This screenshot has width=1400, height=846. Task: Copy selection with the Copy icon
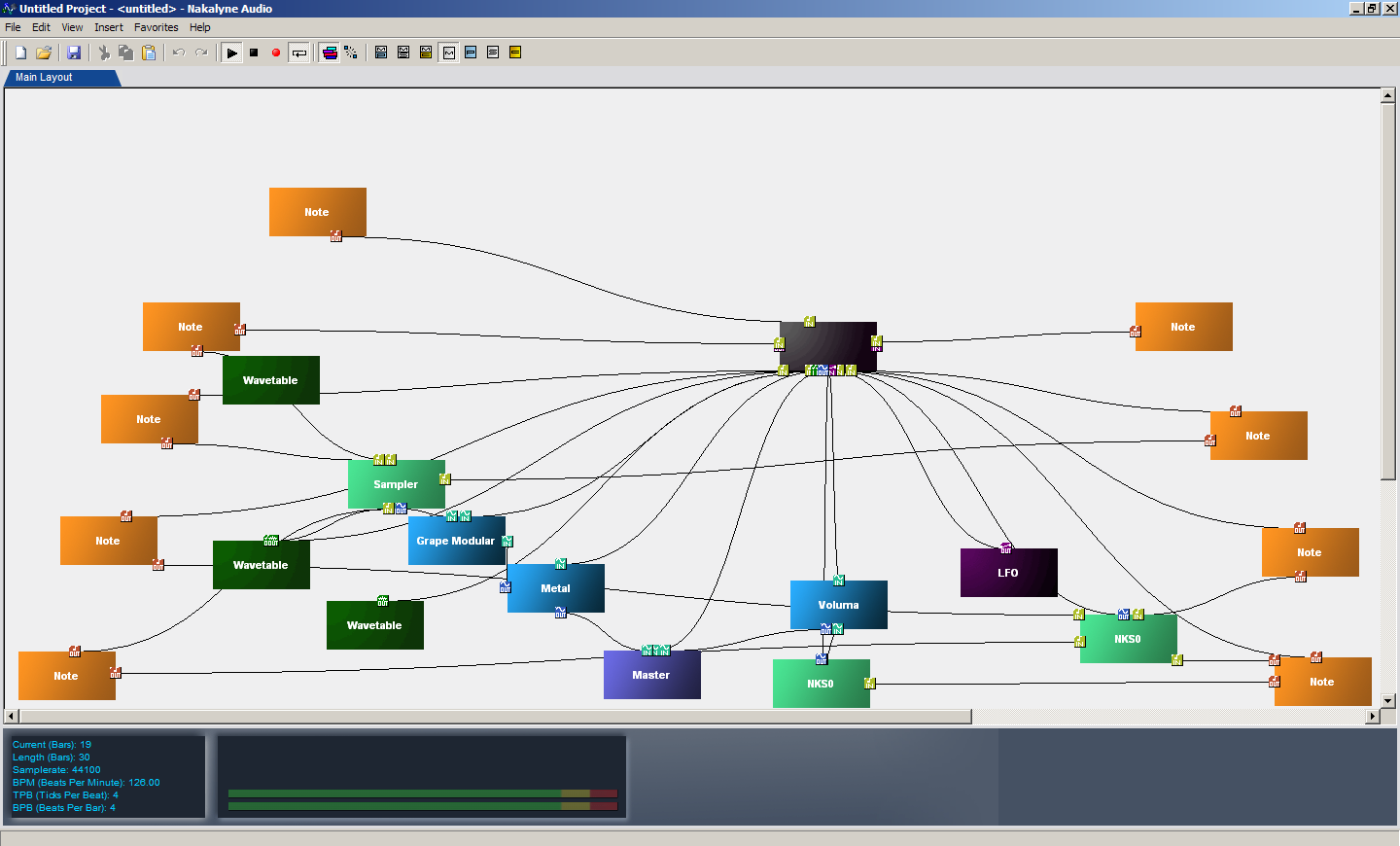tap(126, 53)
